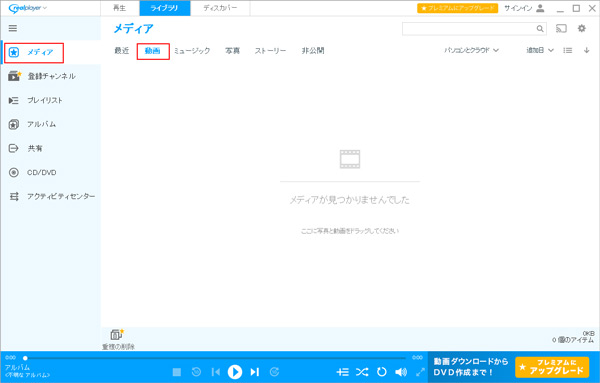Screen dimensions: 600x383
Task: Click the rewind 10 seconds button
Action: pos(196,372)
